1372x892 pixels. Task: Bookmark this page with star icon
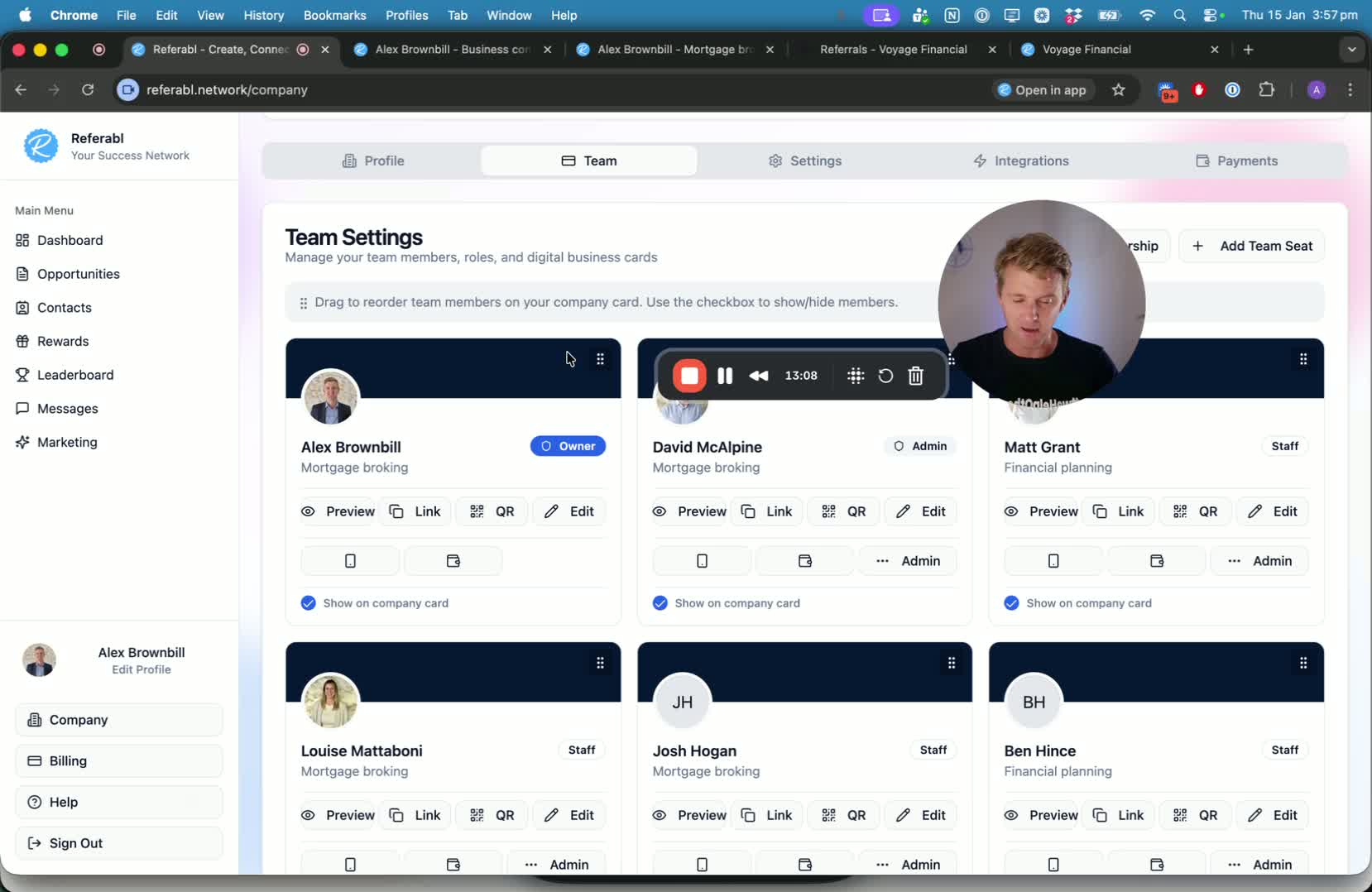coord(1119,90)
